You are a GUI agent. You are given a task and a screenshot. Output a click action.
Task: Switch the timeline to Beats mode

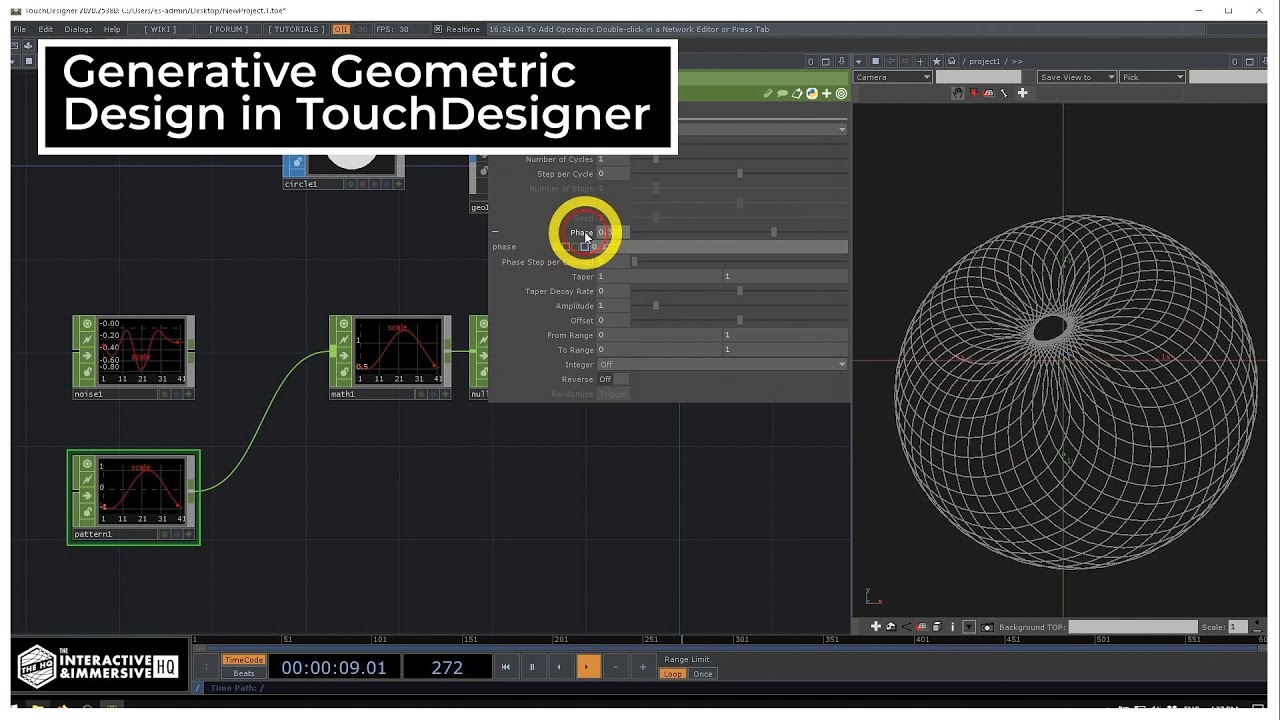click(x=243, y=674)
